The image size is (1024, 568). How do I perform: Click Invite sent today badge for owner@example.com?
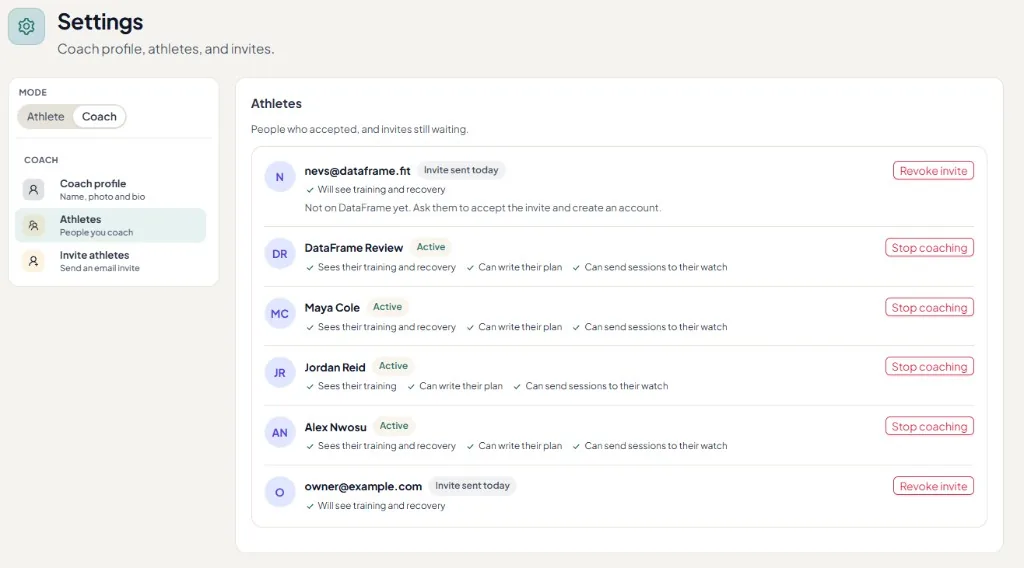click(x=472, y=486)
